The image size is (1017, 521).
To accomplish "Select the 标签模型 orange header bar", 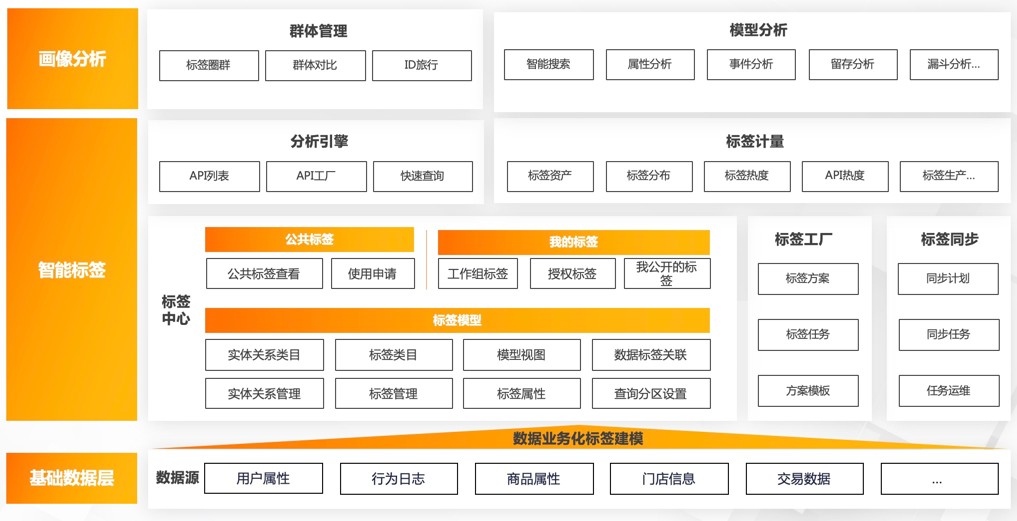I will [x=457, y=321].
